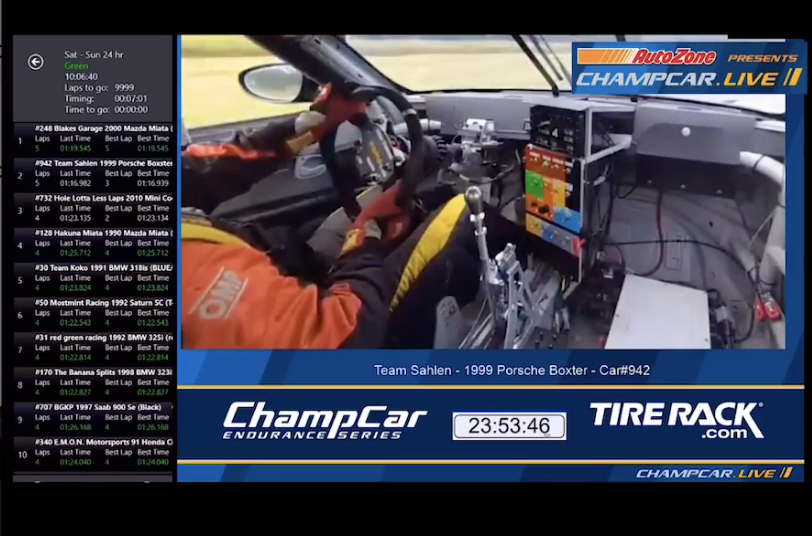Select the #50 Mostmint Racing Saturn row
Viewport: 812px width, 536px height.
click(x=93, y=314)
